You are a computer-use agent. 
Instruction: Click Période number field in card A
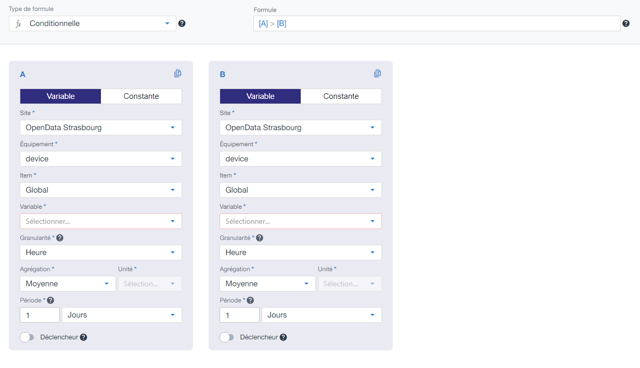(x=40, y=315)
